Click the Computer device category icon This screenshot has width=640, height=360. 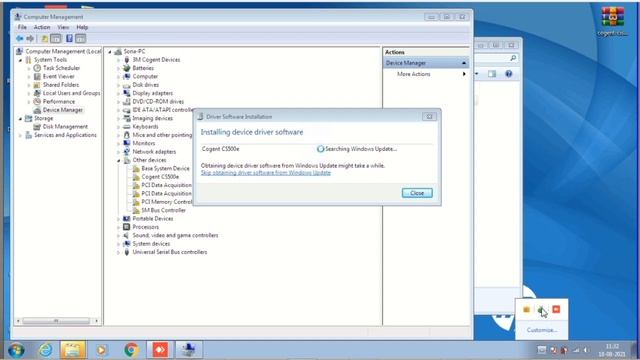[x=127, y=76]
